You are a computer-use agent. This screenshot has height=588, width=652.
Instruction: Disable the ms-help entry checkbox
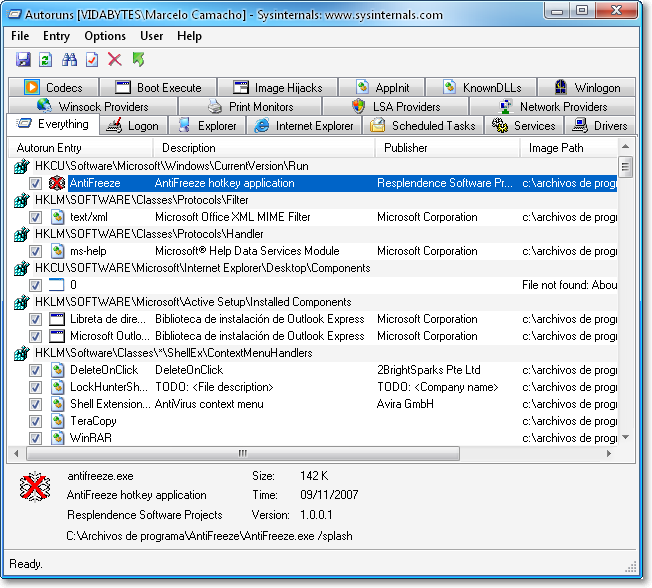tap(35, 251)
